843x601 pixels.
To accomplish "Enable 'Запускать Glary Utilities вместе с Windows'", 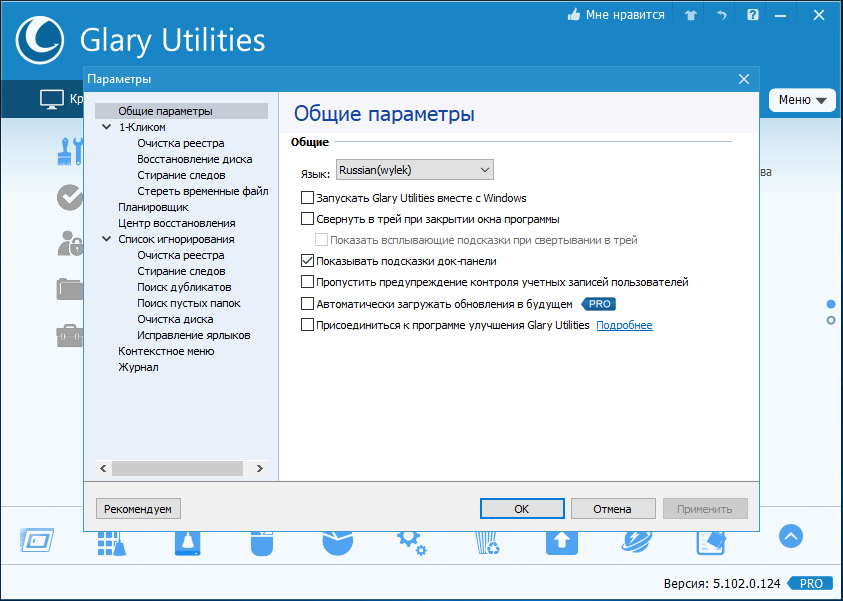I will coord(307,198).
